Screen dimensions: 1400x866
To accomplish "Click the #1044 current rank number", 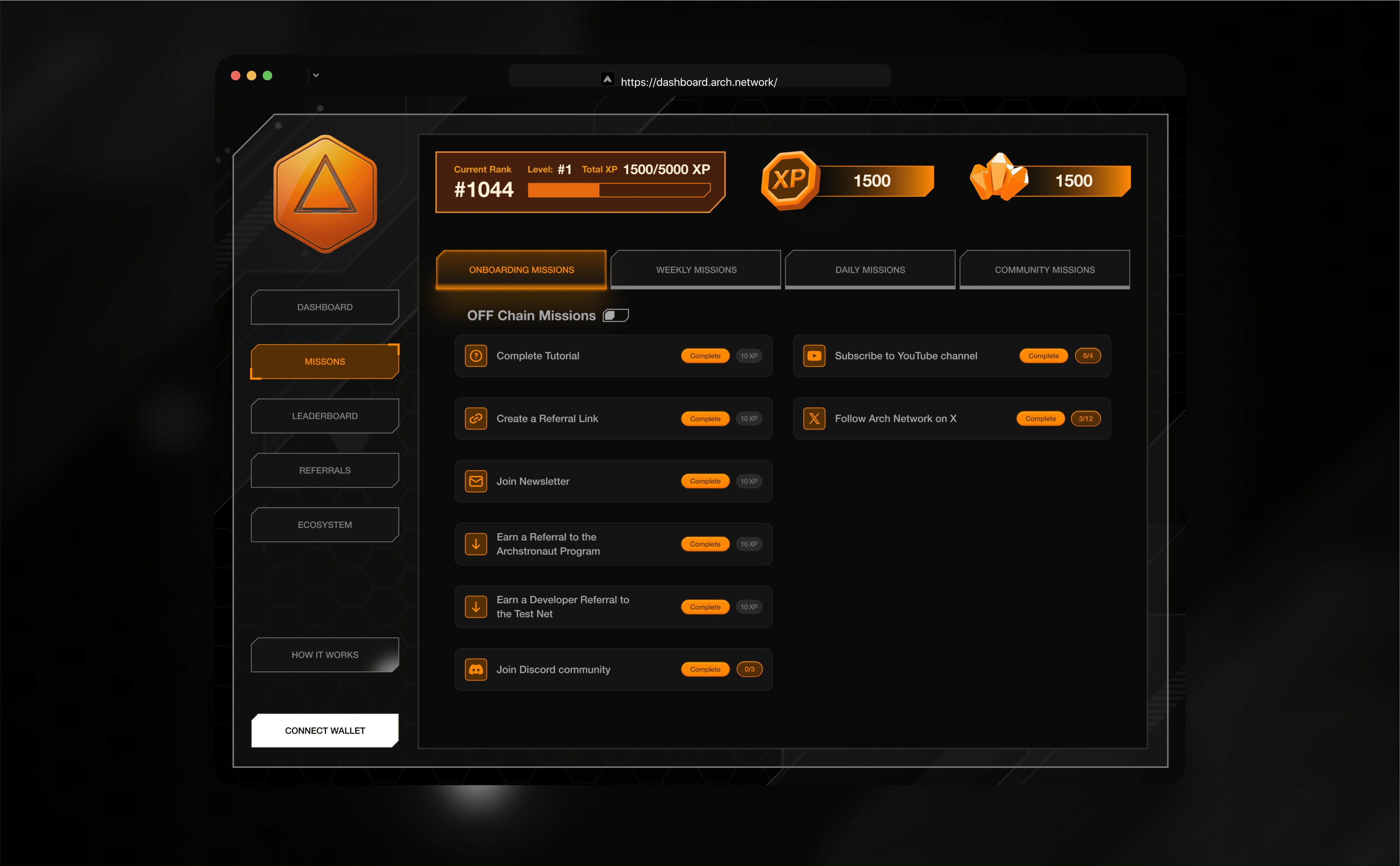I will pos(483,190).
